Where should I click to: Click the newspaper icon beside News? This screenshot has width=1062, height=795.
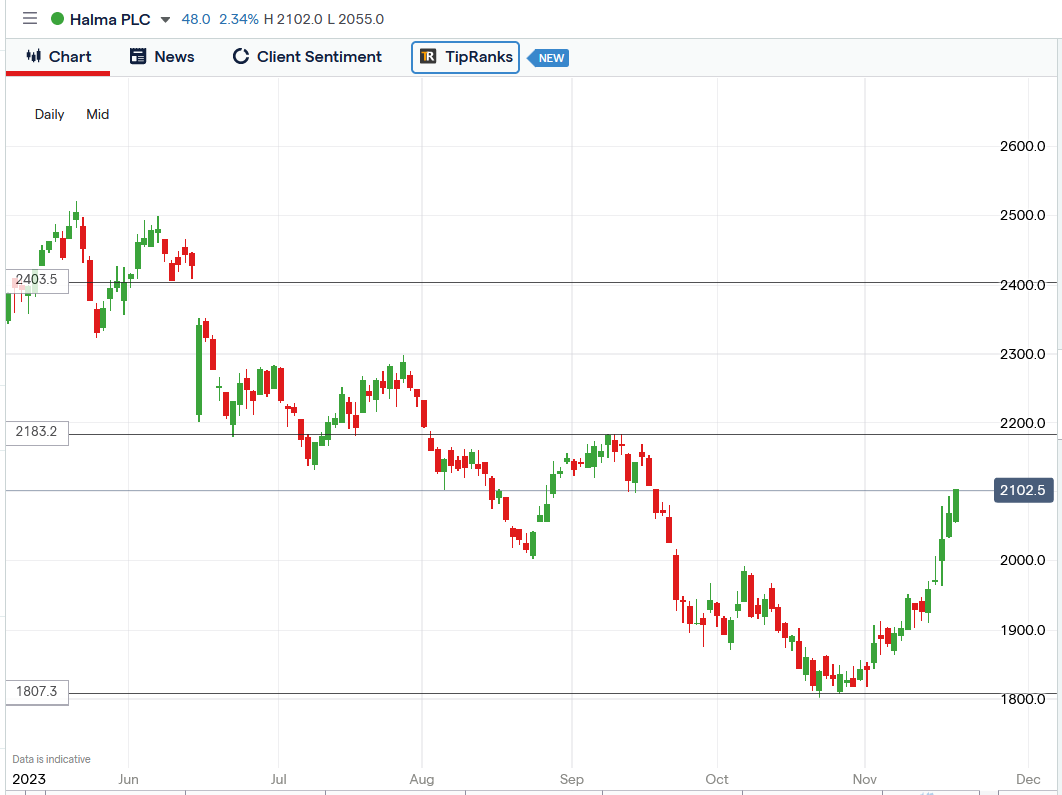pos(138,56)
